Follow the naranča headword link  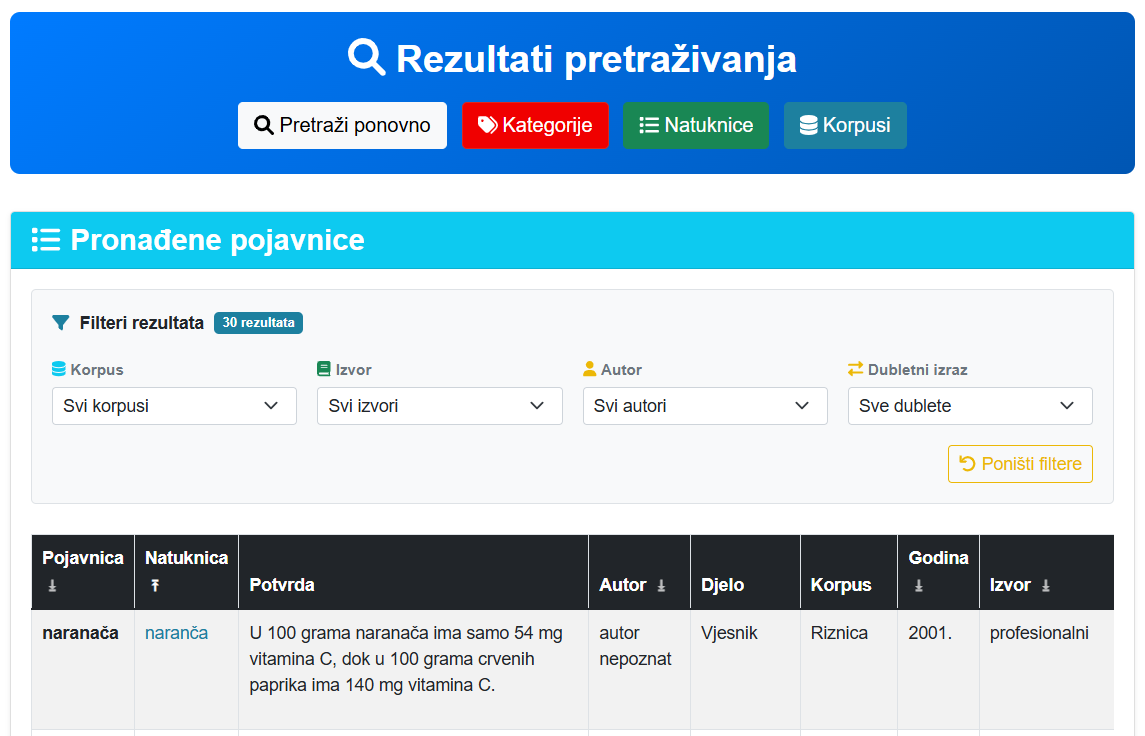coord(176,633)
